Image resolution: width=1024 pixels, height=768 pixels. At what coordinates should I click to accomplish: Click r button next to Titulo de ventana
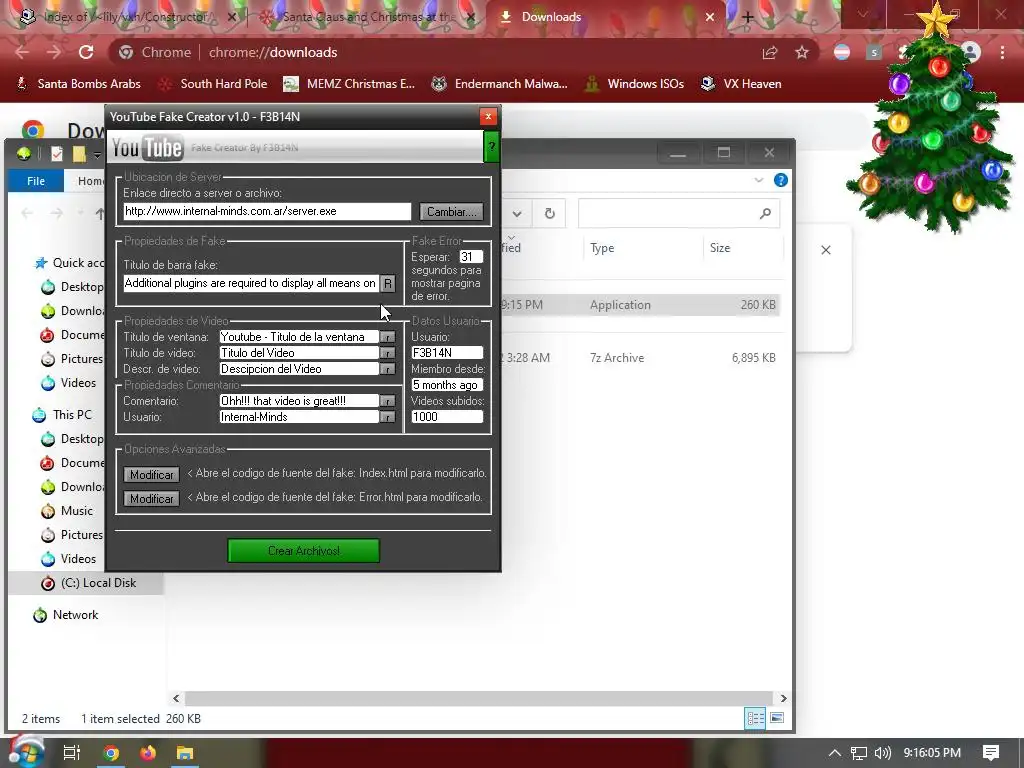point(388,337)
